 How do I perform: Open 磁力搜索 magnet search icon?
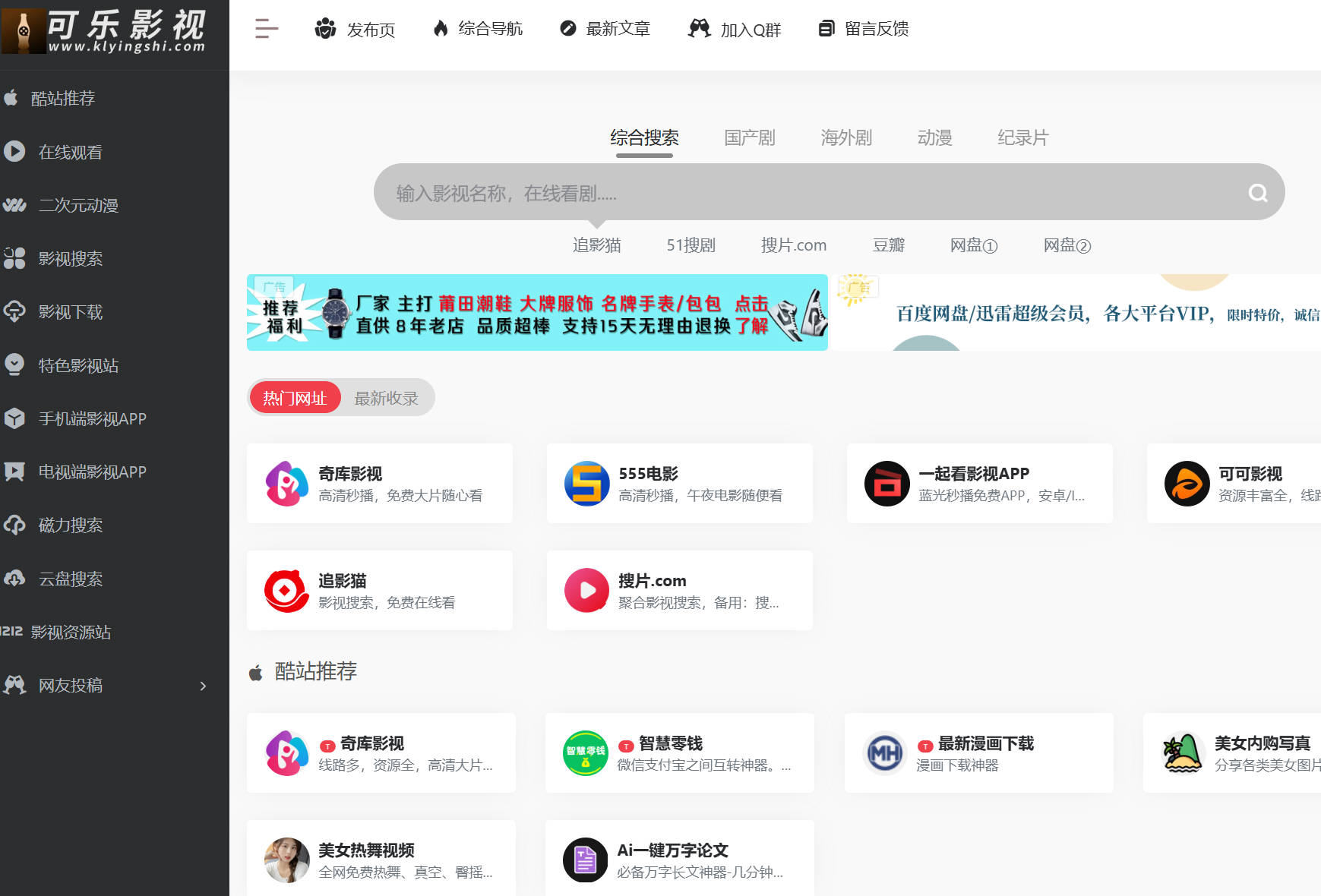coord(15,525)
